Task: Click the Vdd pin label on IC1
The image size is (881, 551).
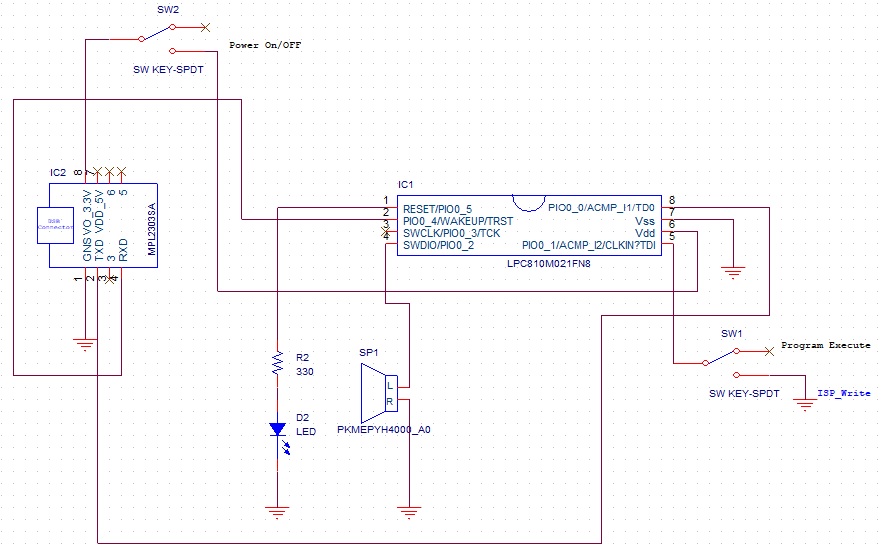Action: [645, 233]
